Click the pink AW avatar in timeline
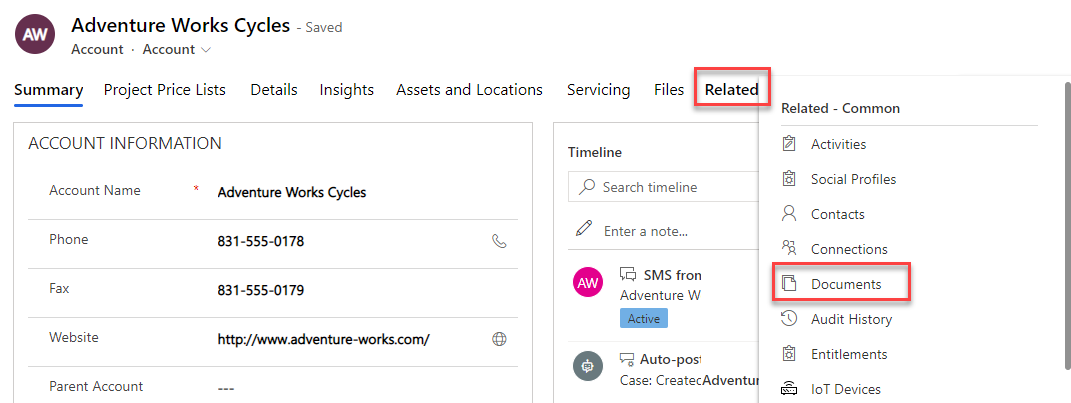Viewport: 1071px width, 403px height. [588, 282]
